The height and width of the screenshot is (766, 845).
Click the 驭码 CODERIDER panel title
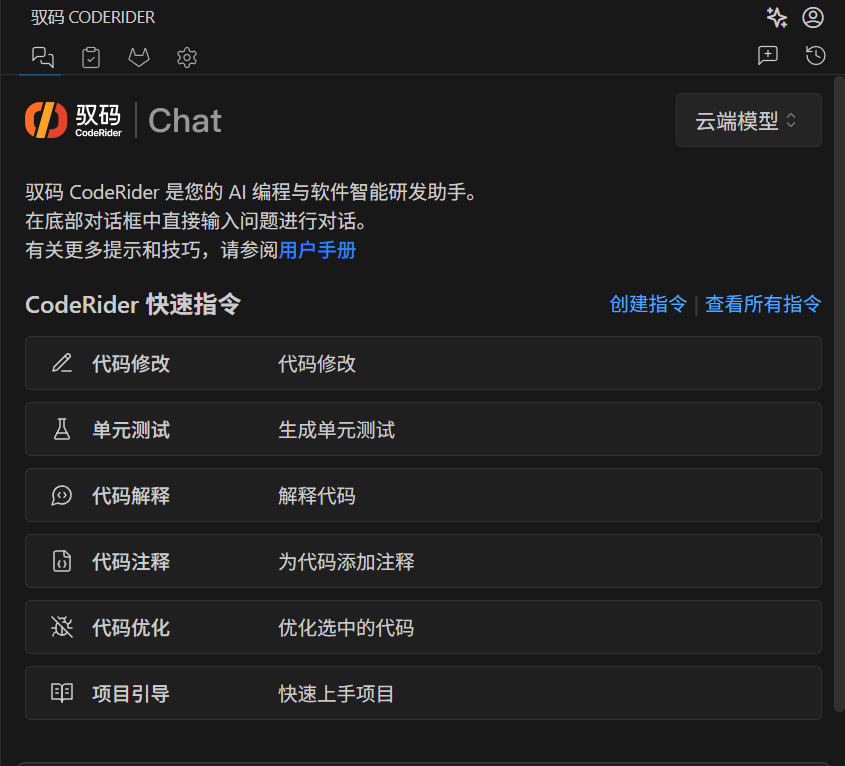[x=93, y=17]
